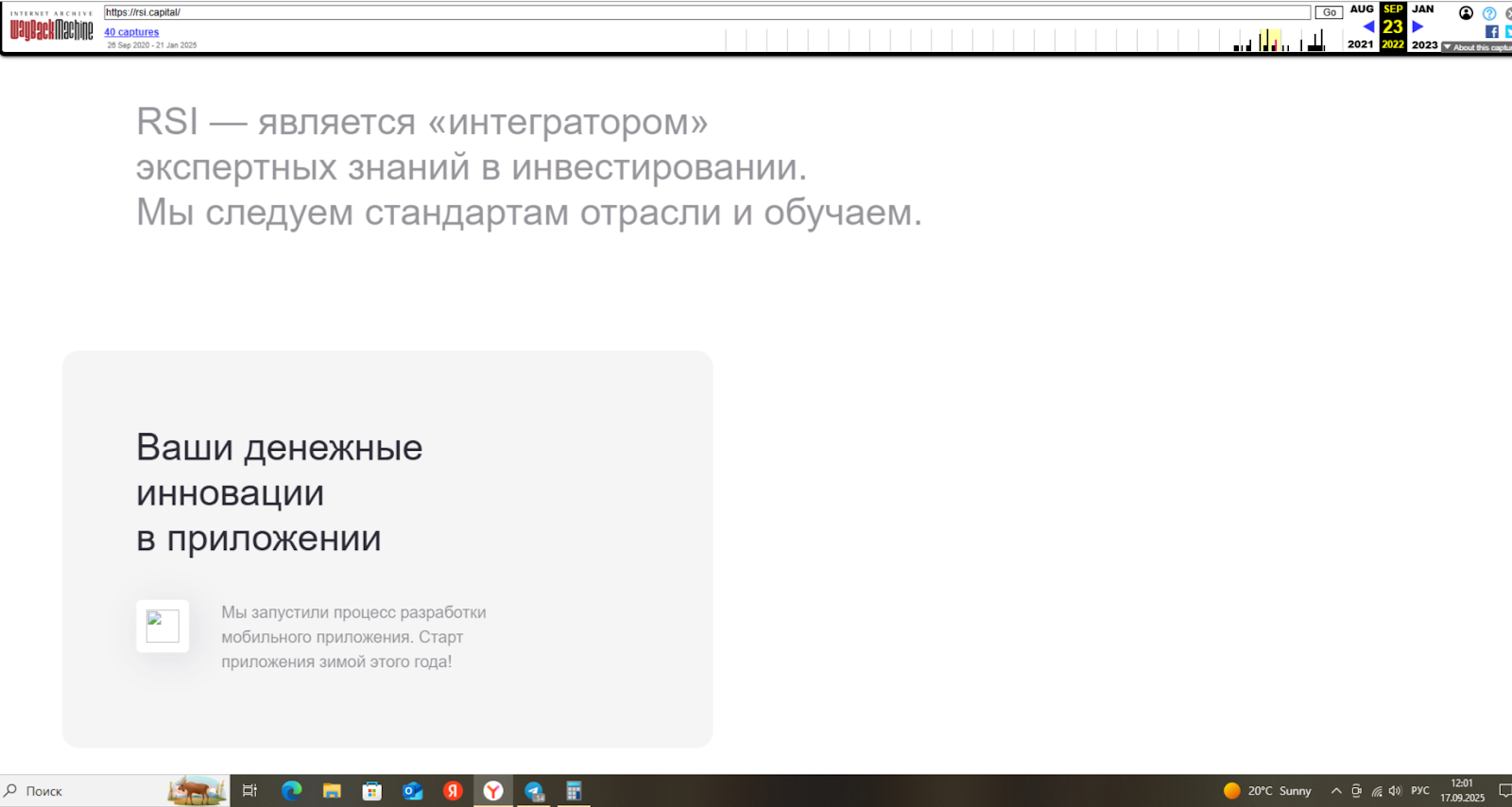The width and height of the screenshot is (1512, 807).
Task: Open Calculator from taskbar
Action: [x=574, y=791]
